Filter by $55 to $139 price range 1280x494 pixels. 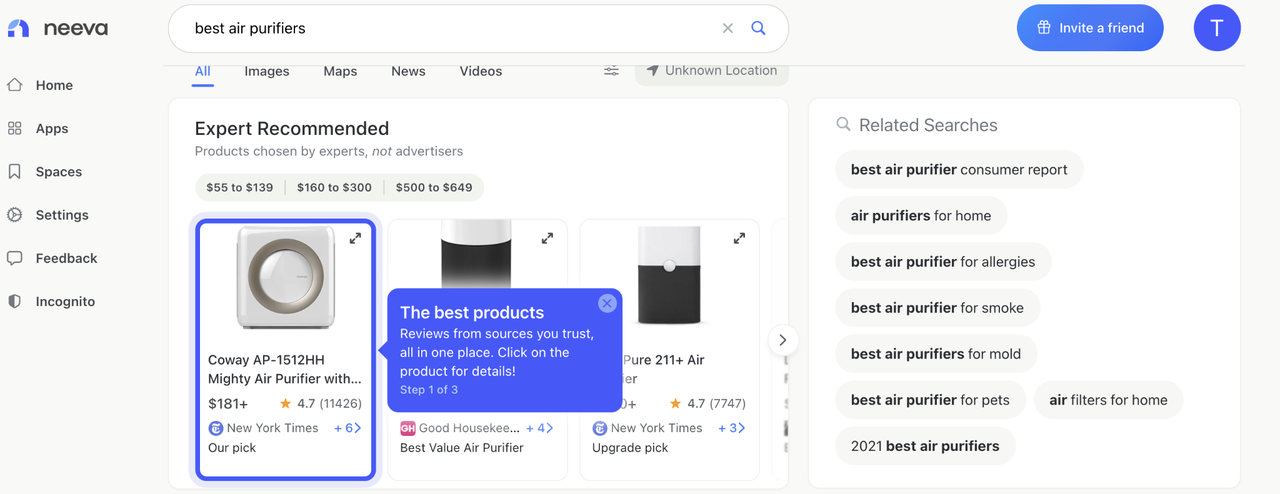click(x=240, y=187)
